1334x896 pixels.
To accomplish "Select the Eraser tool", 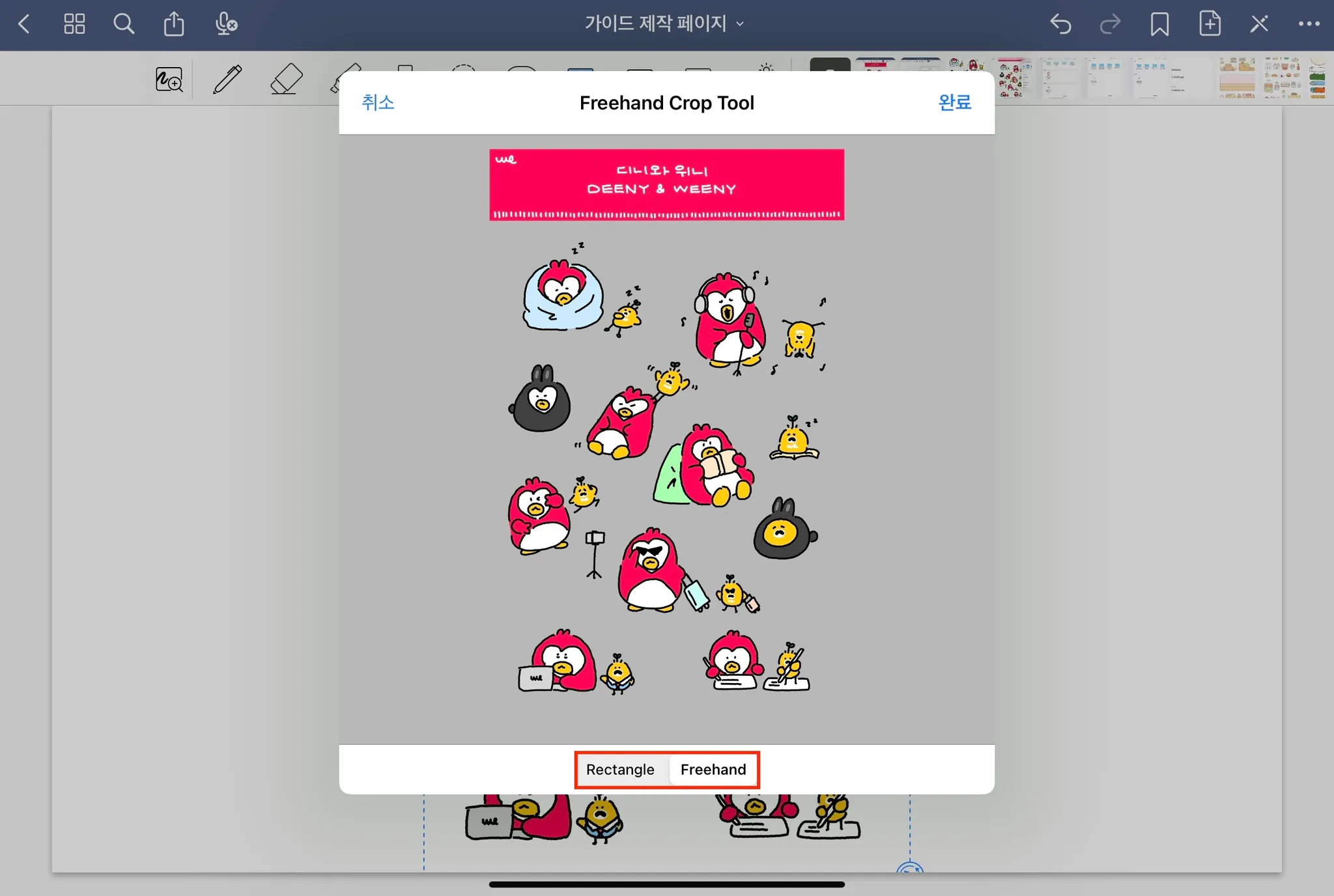I will click(x=286, y=79).
